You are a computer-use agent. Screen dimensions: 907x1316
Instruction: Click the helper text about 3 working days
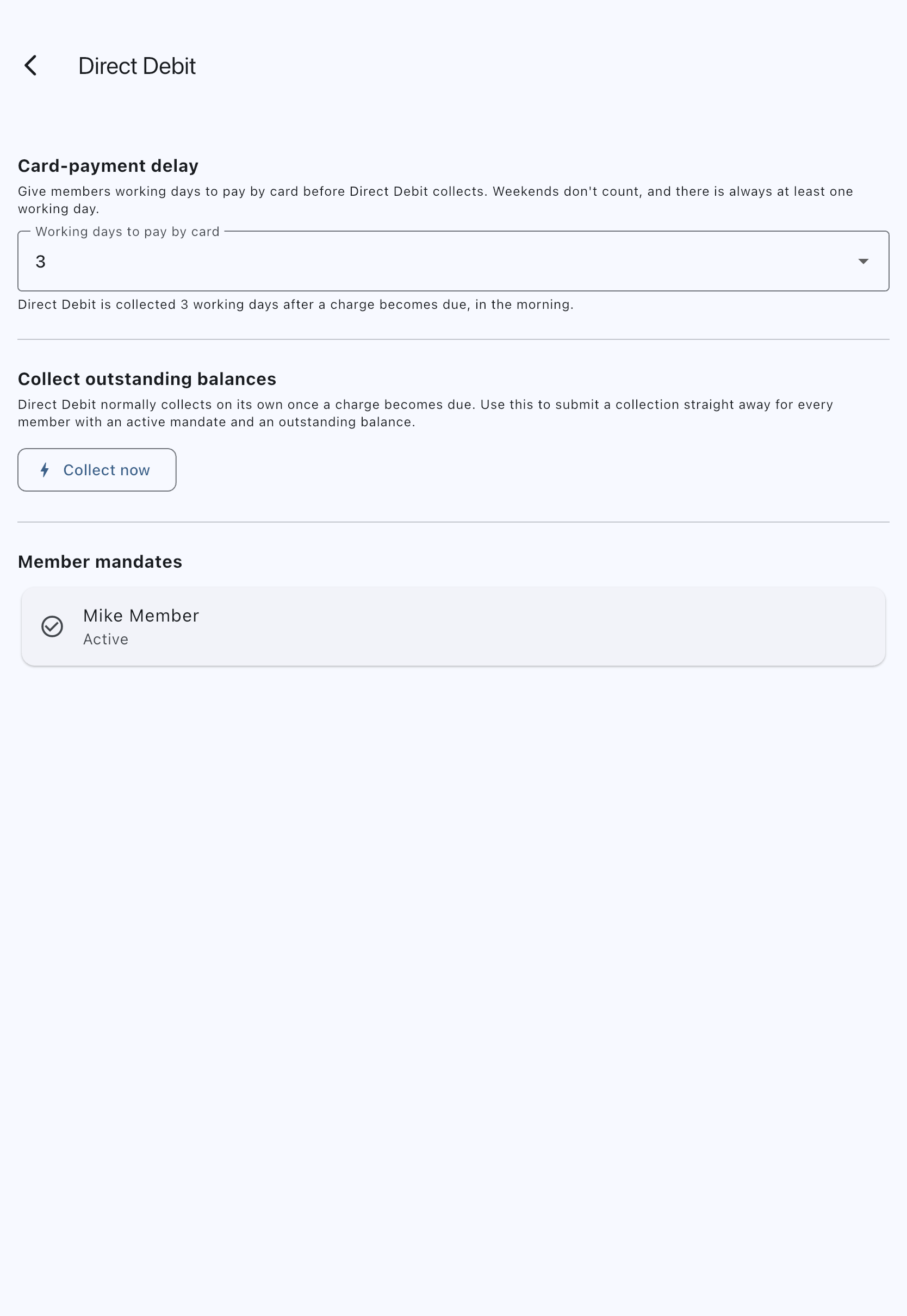(295, 305)
